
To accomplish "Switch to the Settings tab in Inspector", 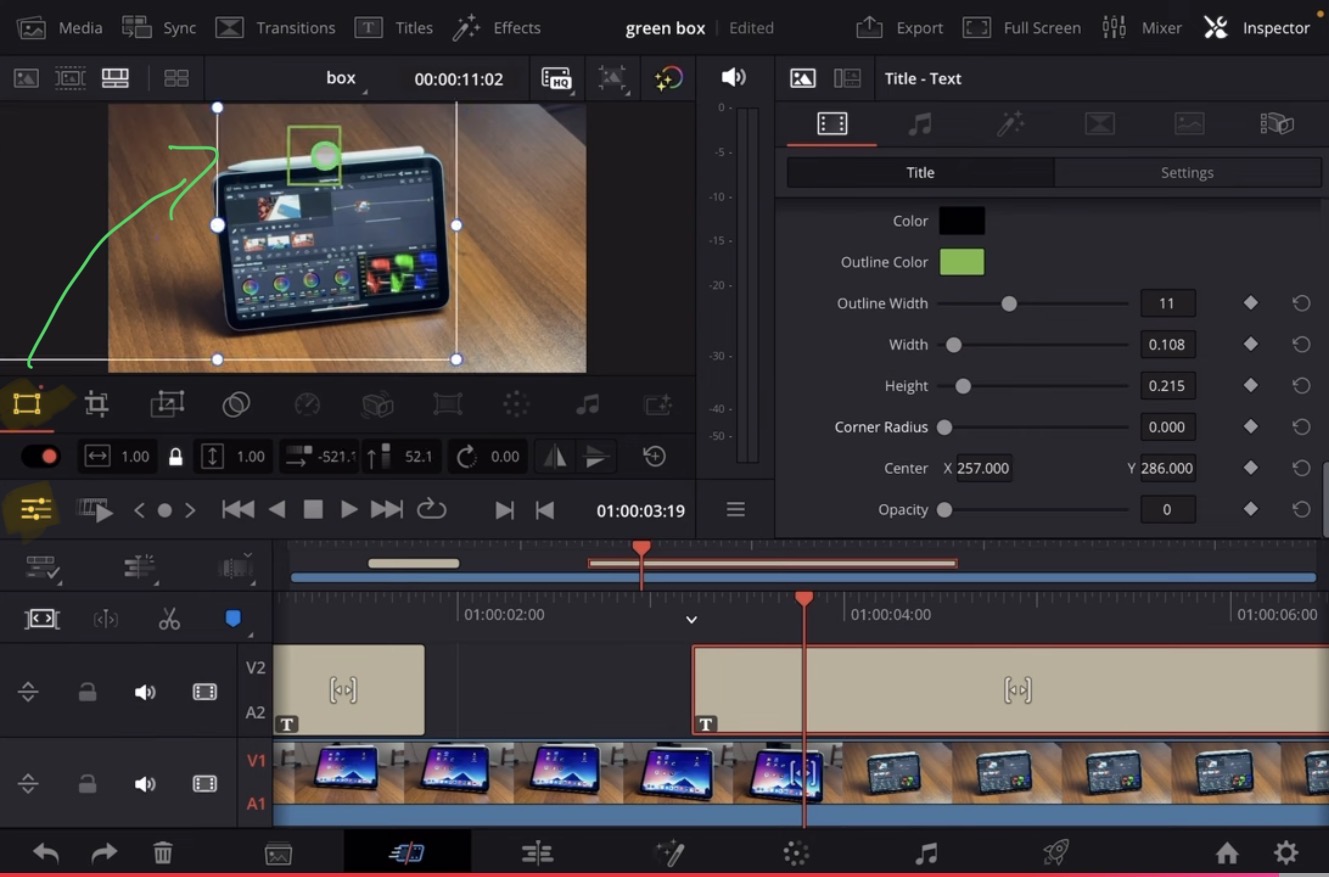I will (1186, 172).
